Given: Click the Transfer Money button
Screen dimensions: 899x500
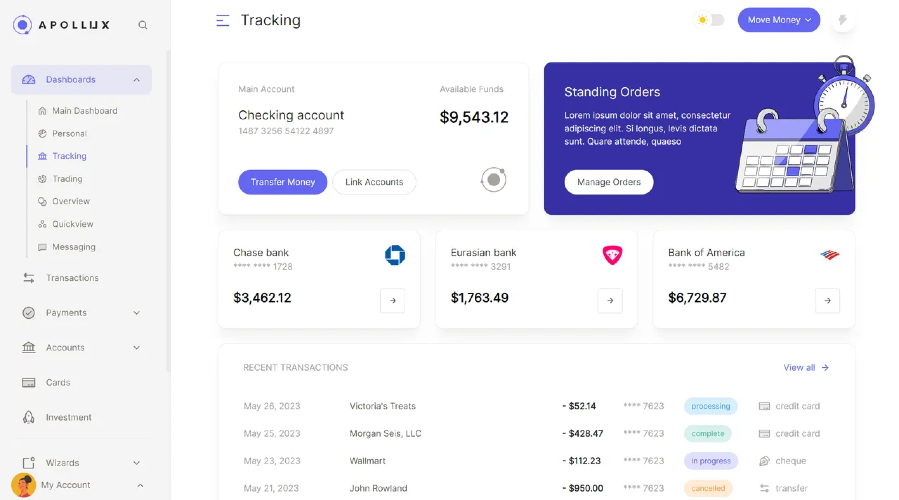Looking at the screenshot, I should 283,182.
